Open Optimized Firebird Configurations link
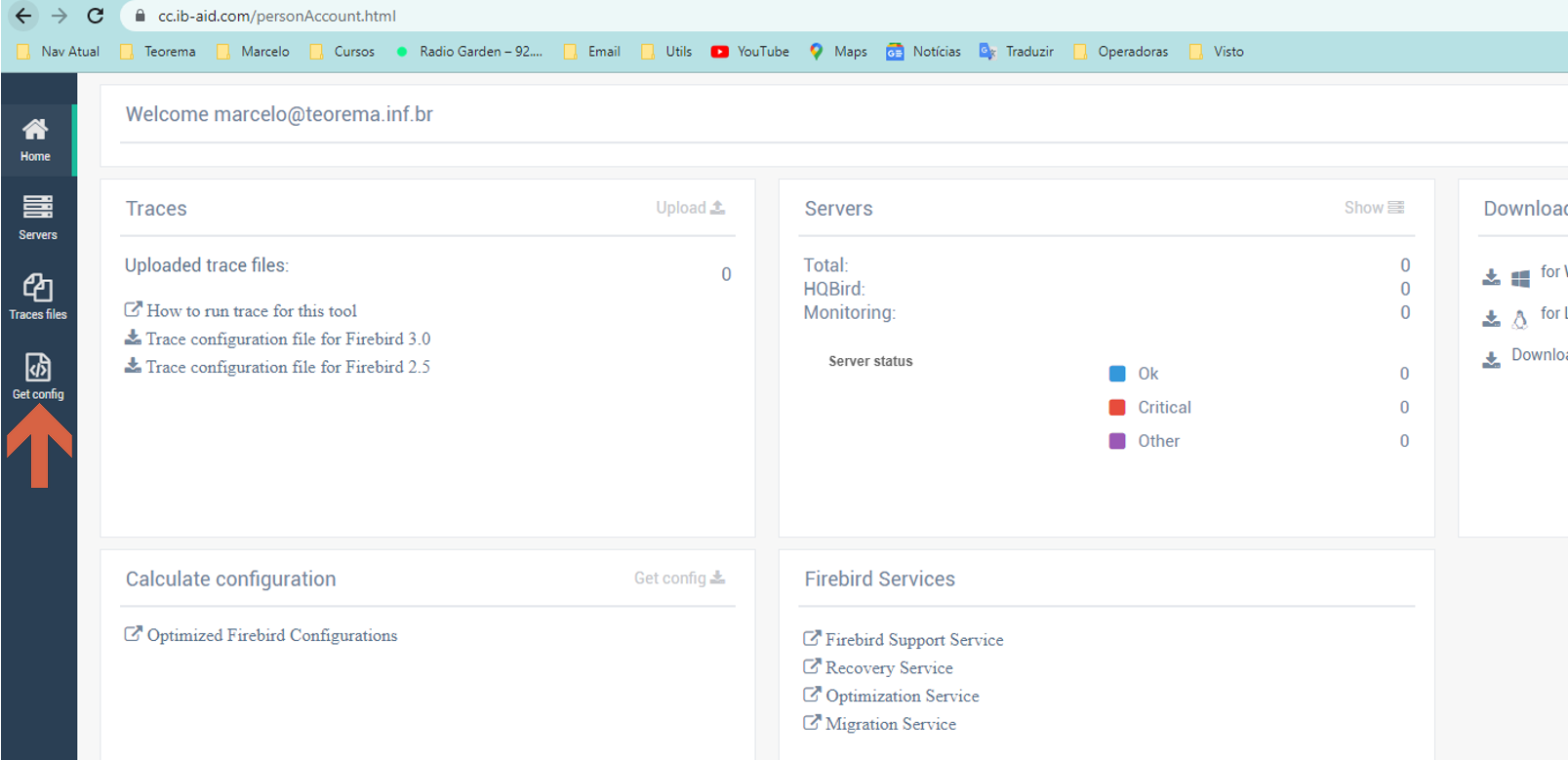The height and width of the screenshot is (760, 1568). pyautogui.click(x=261, y=635)
